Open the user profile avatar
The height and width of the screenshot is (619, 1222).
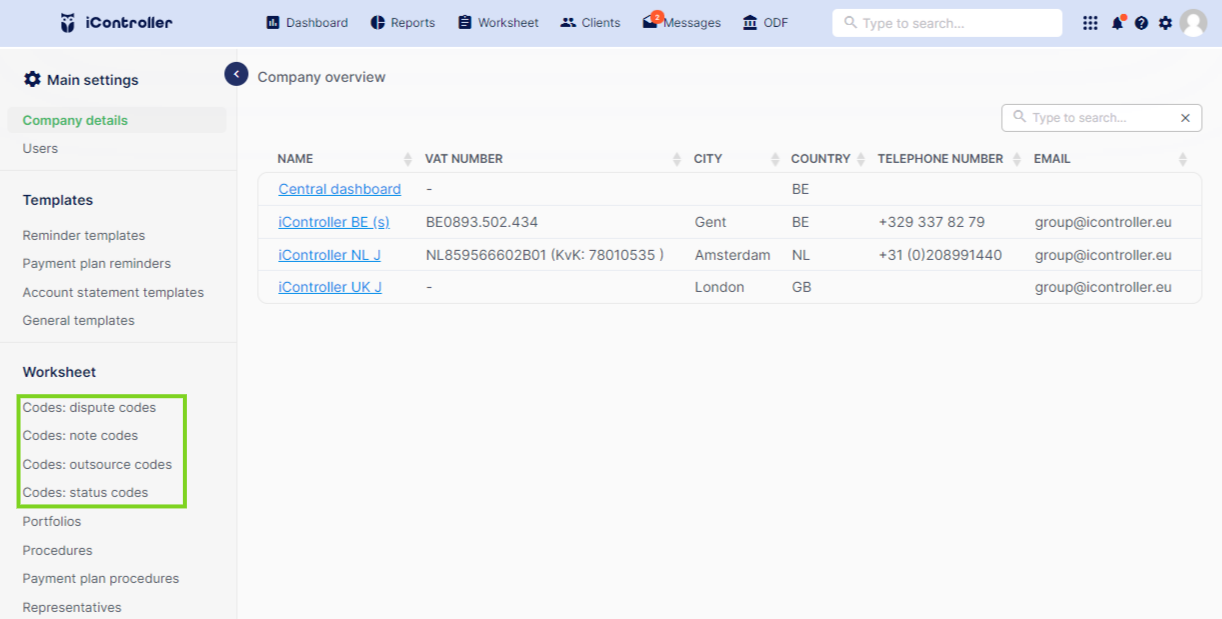(x=1193, y=23)
